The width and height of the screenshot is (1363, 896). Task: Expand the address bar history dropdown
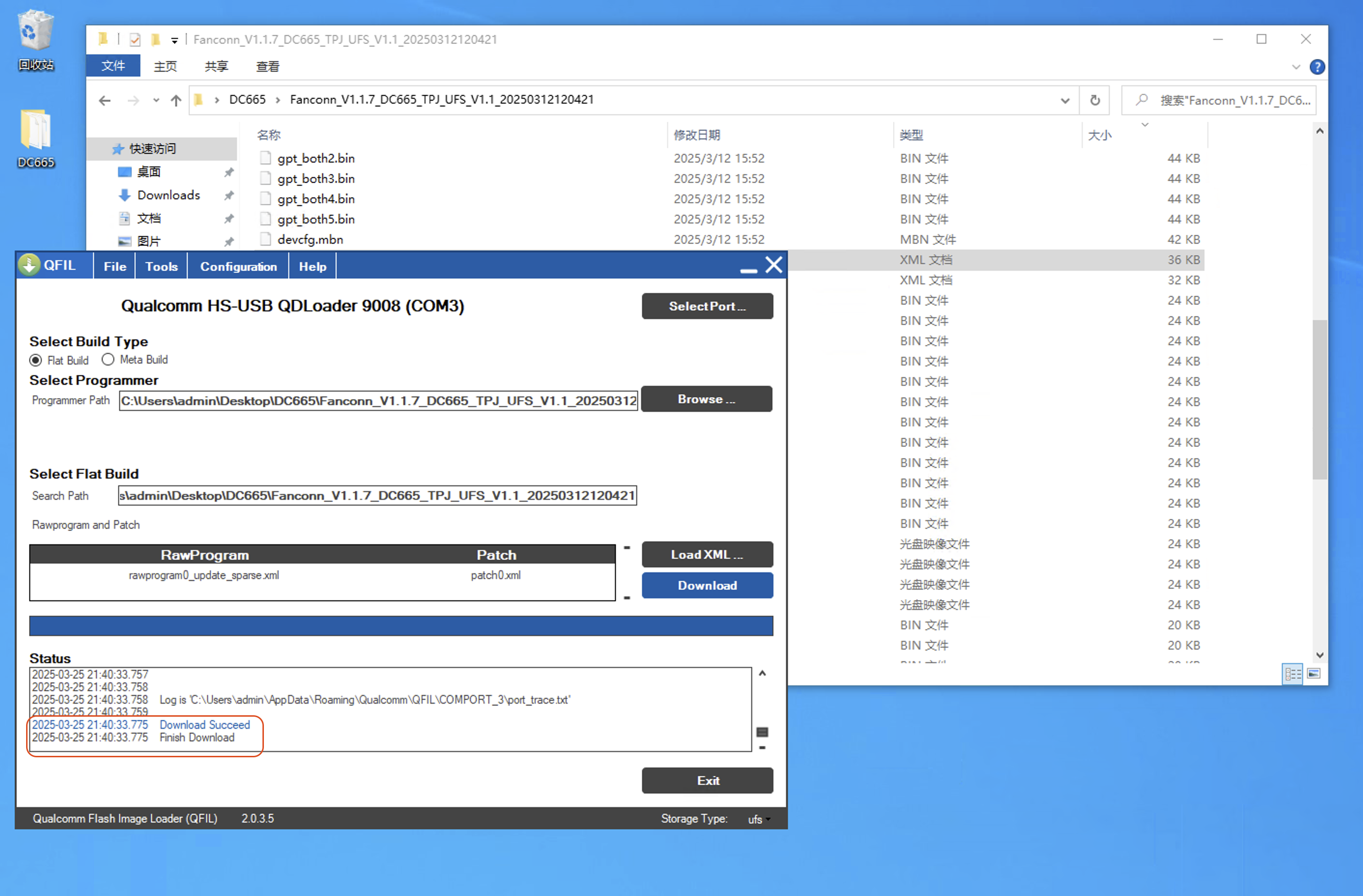(x=1065, y=101)
